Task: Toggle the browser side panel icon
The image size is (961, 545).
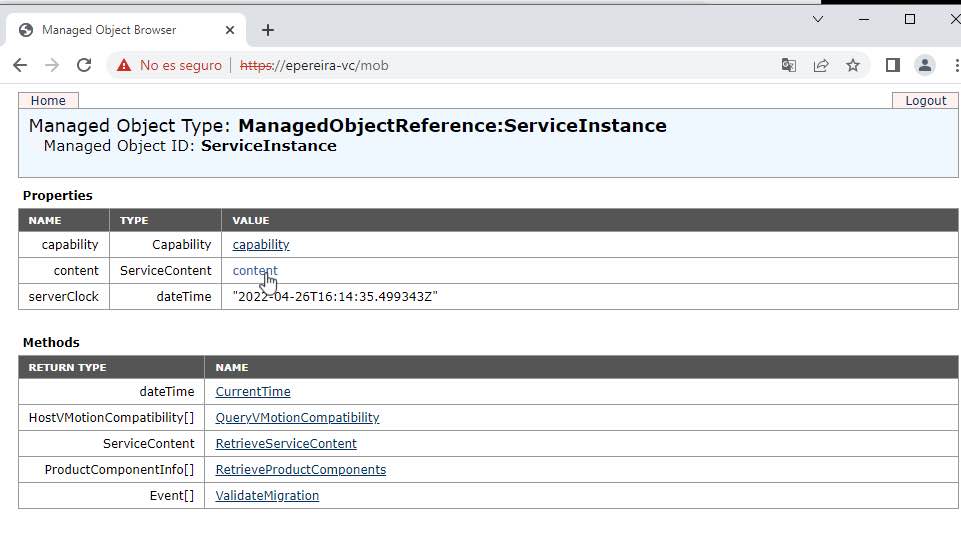Action: (893, 65)
